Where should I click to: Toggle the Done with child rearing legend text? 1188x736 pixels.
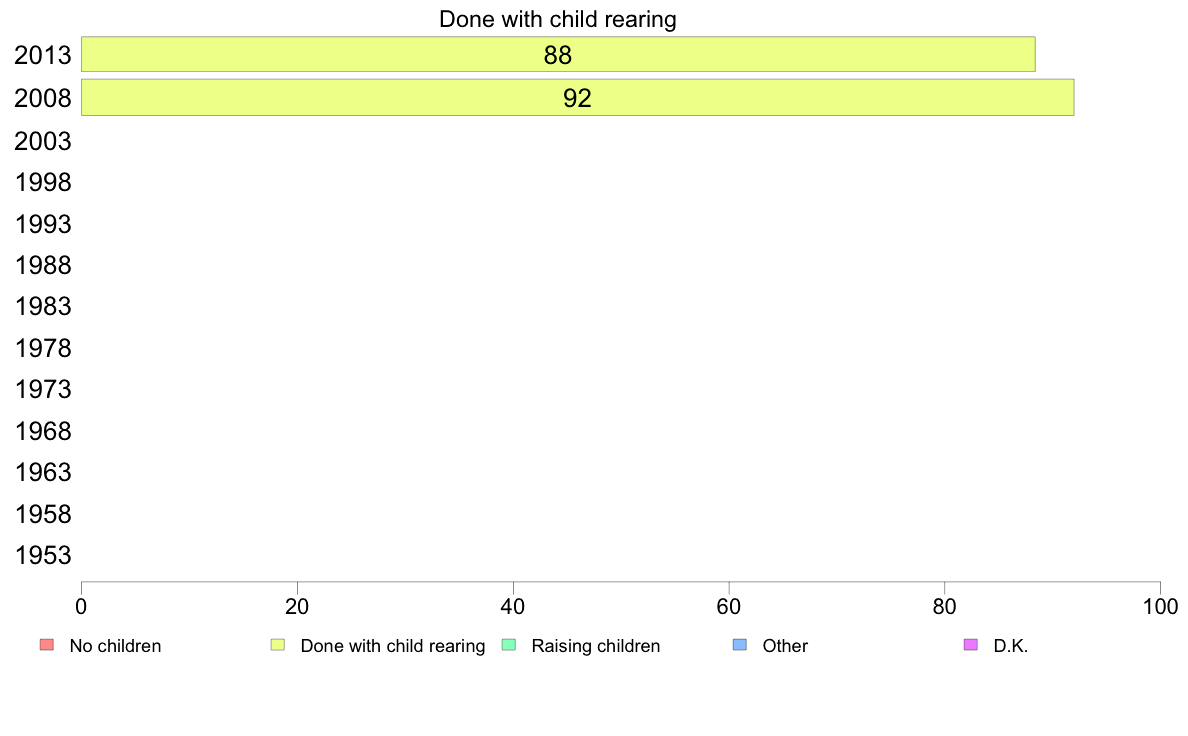click(x=392, y=646)
